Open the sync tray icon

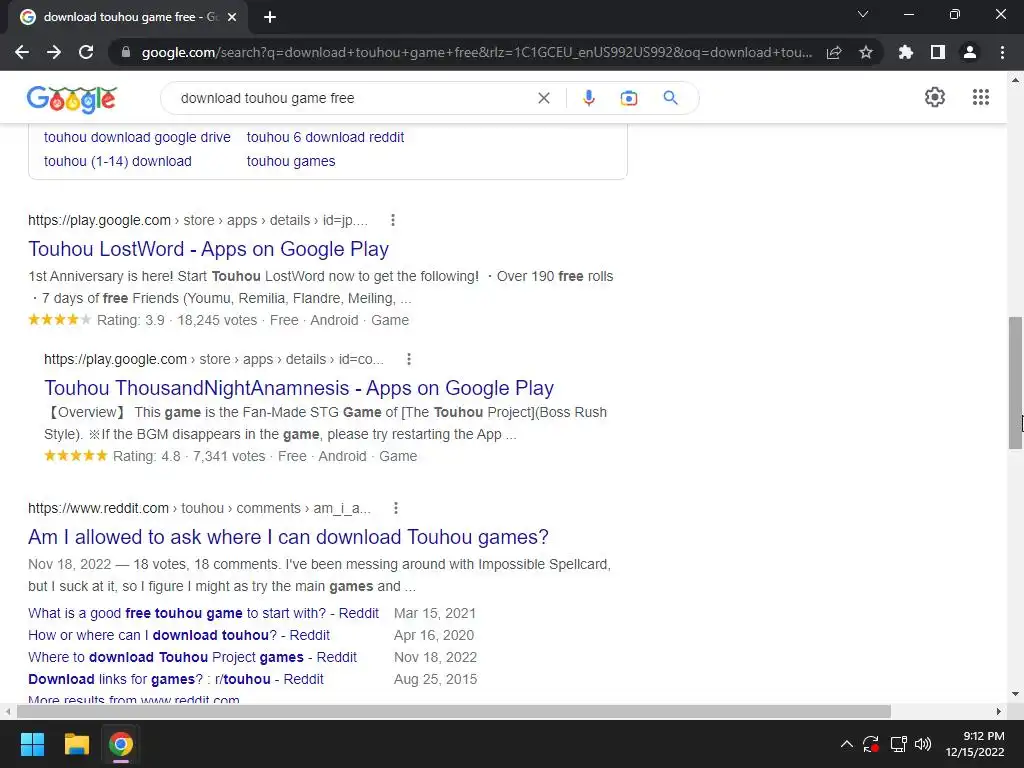tap(871, 744)
